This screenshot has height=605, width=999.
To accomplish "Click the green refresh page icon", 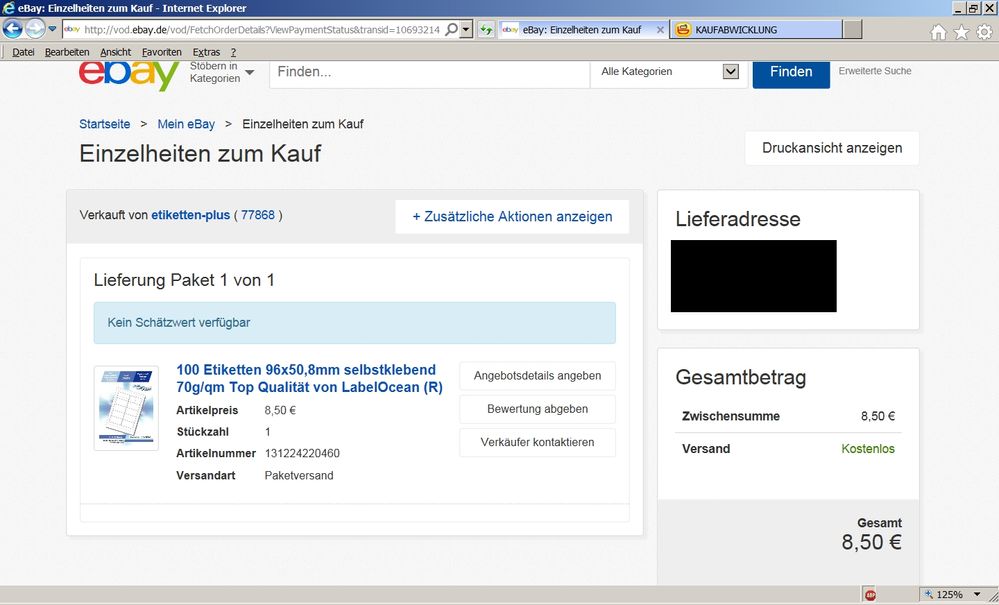I will [x=487, y=30].
